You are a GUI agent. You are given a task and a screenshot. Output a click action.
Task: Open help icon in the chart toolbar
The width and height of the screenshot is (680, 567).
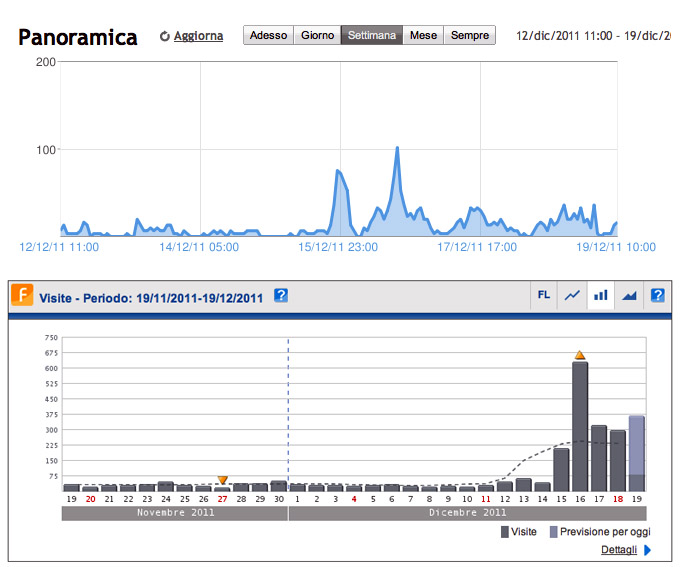pos(657,295)
